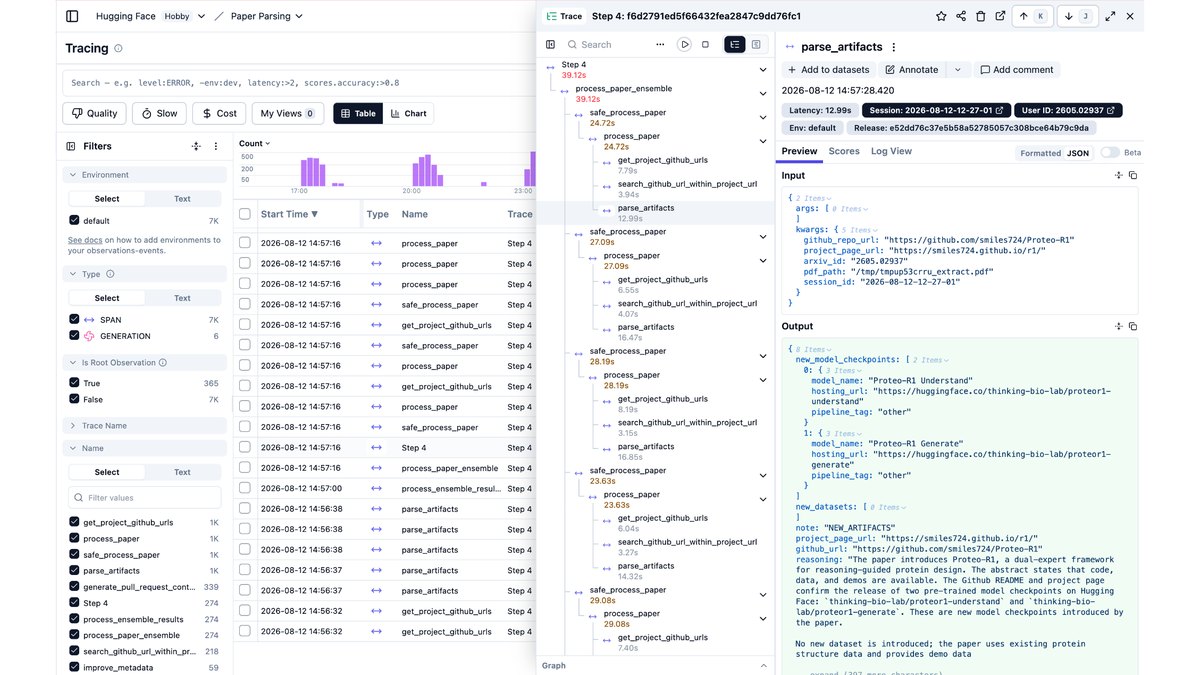1200x675 pixels.
Task: Open the Count chart metric dropdown
Action: (254, 144)
